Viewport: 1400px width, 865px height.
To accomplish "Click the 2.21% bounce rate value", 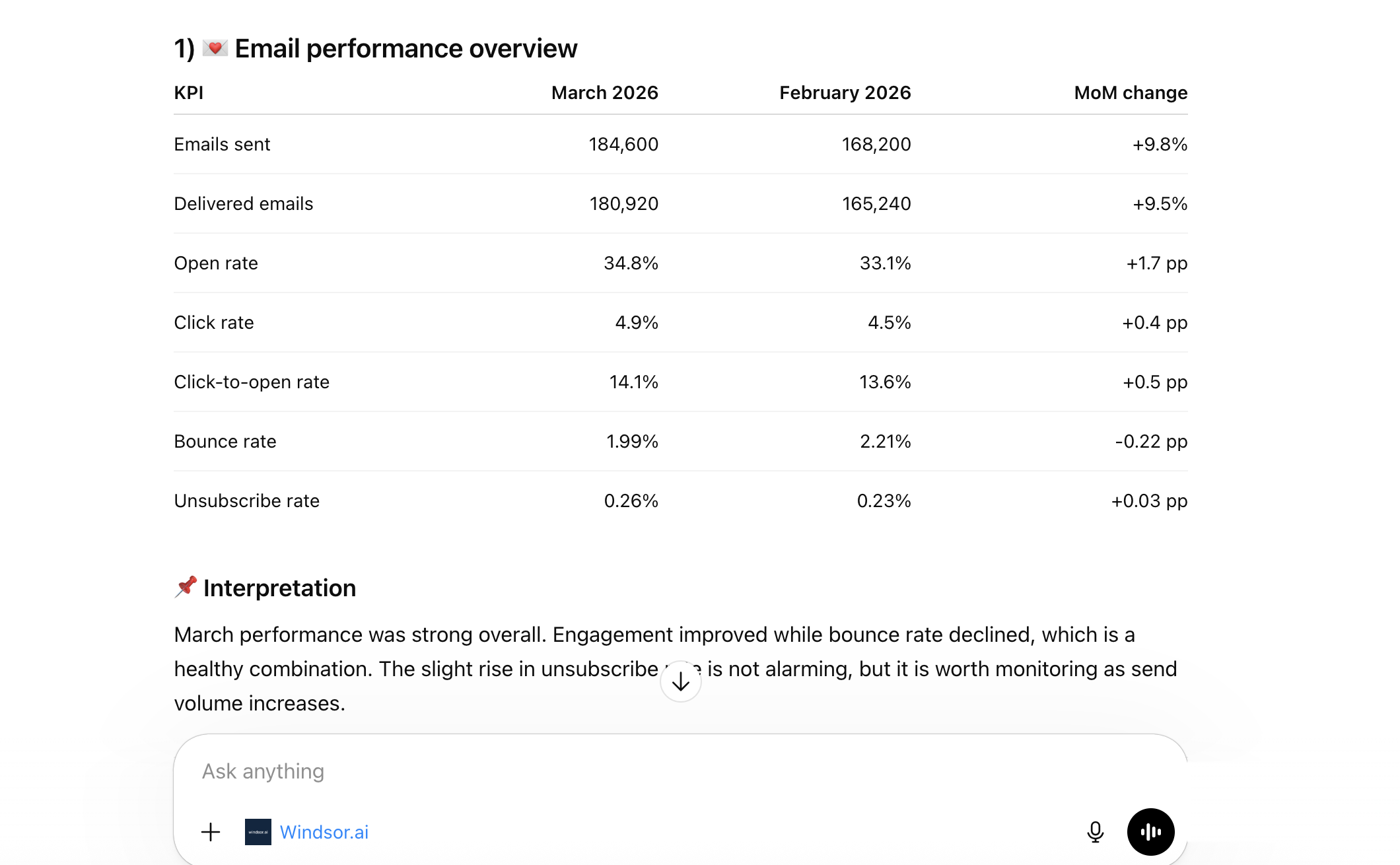I will [885, 441].
